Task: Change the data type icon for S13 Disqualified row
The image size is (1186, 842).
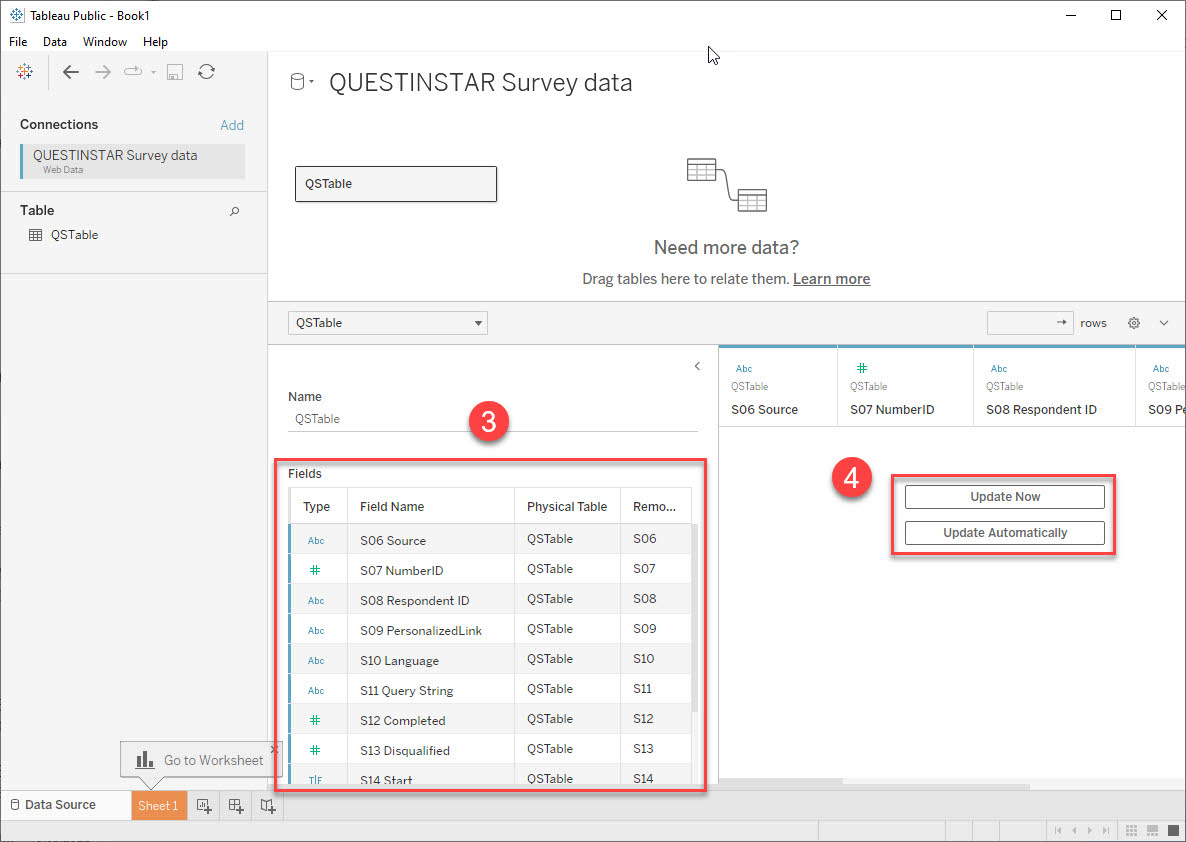Action: pyautogui.click(x=315, y=750)
